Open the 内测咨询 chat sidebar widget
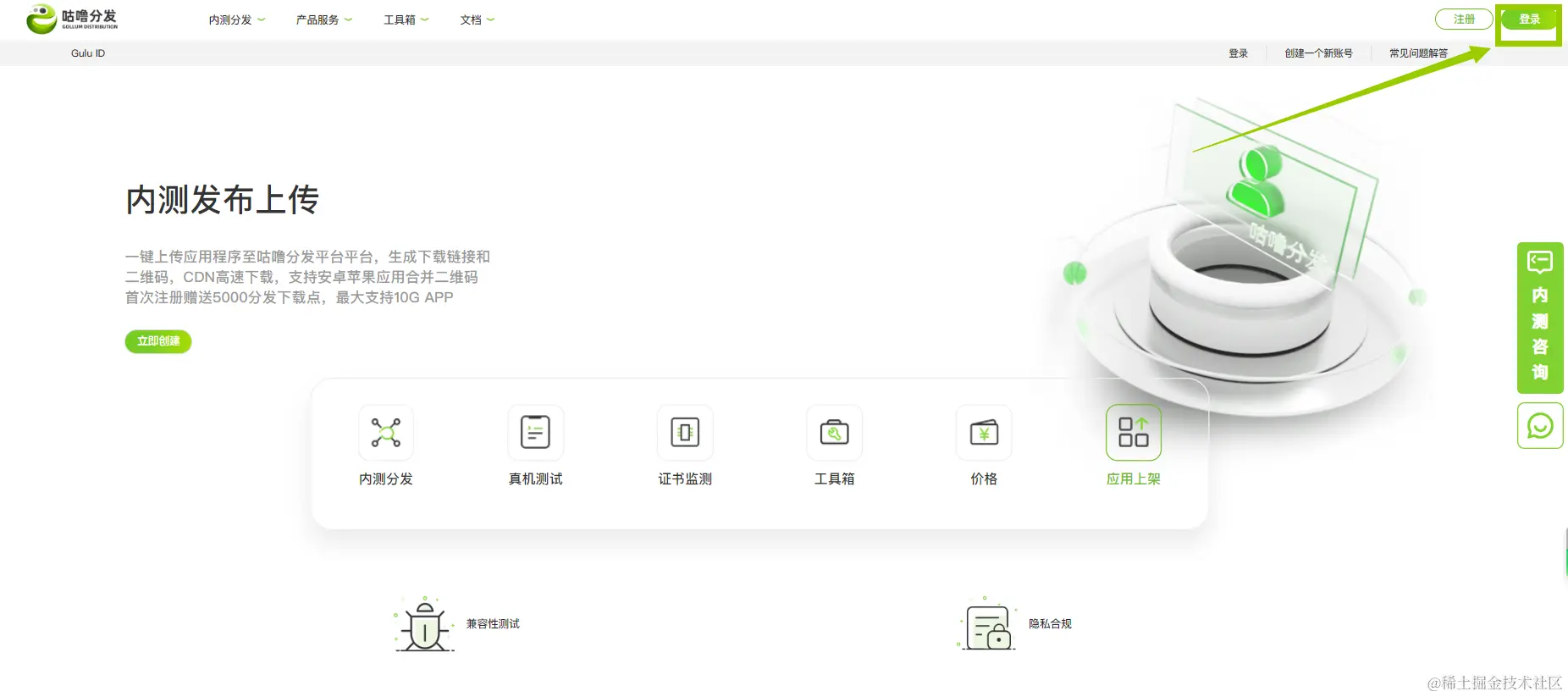 (1540, 318)
